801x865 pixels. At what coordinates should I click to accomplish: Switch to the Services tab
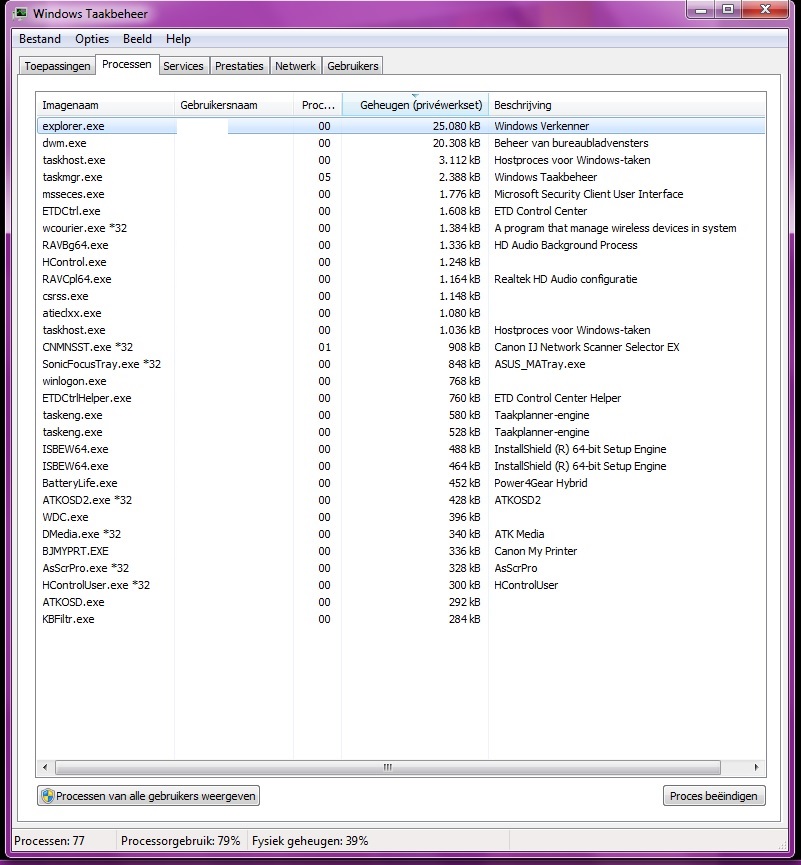[183, 66]
